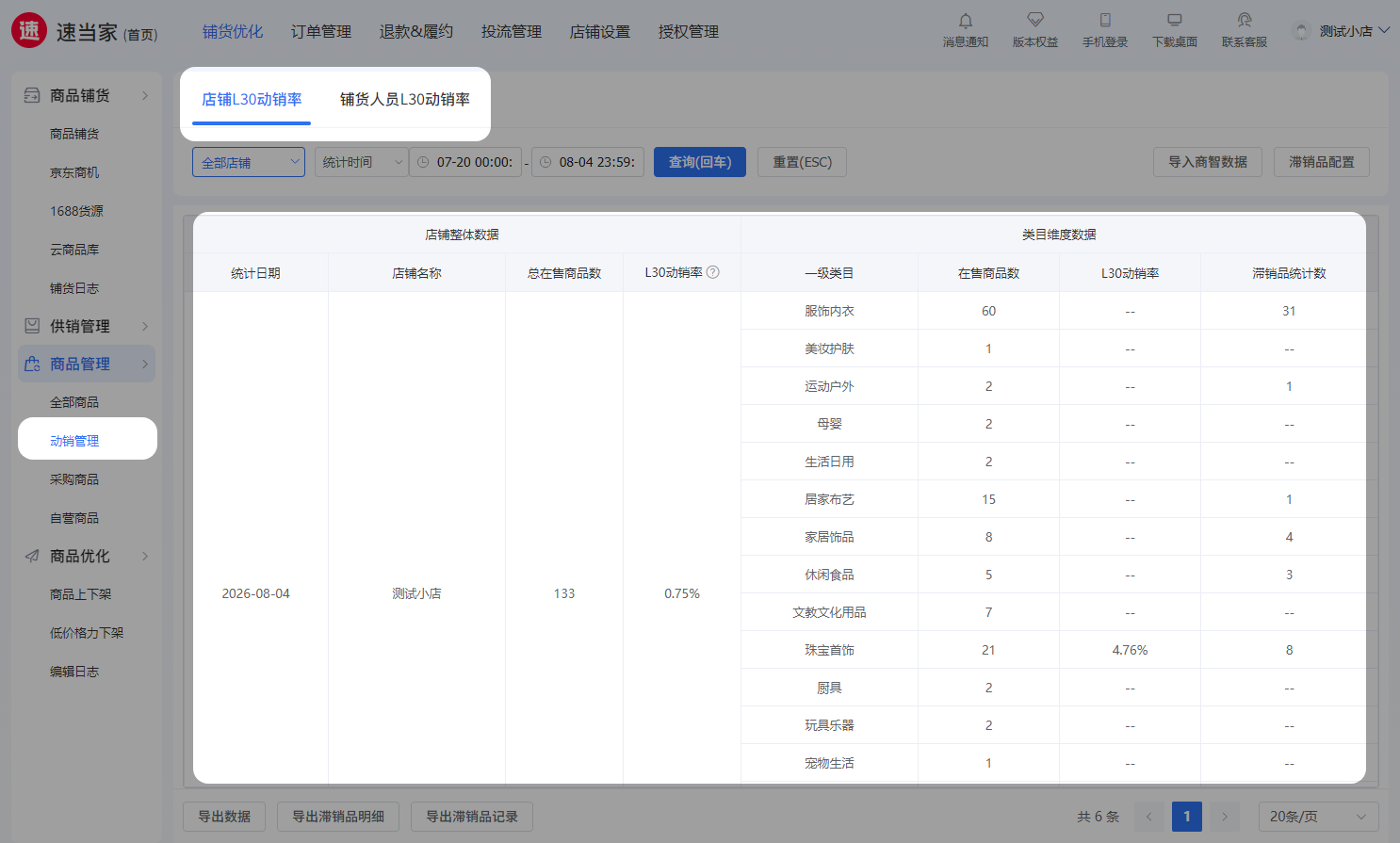Click the 测试小店 avatar icon
The image size is (1400, 843).
[x=1301, y=31]
